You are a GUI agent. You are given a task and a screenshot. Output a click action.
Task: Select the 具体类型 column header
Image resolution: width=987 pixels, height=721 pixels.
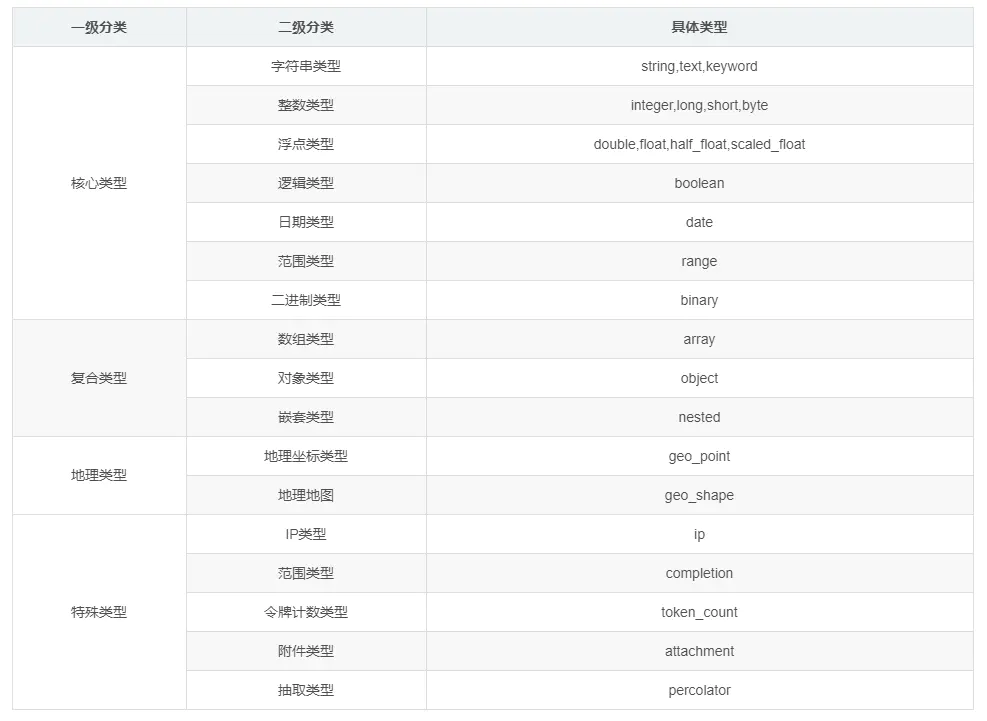(699, 27)
